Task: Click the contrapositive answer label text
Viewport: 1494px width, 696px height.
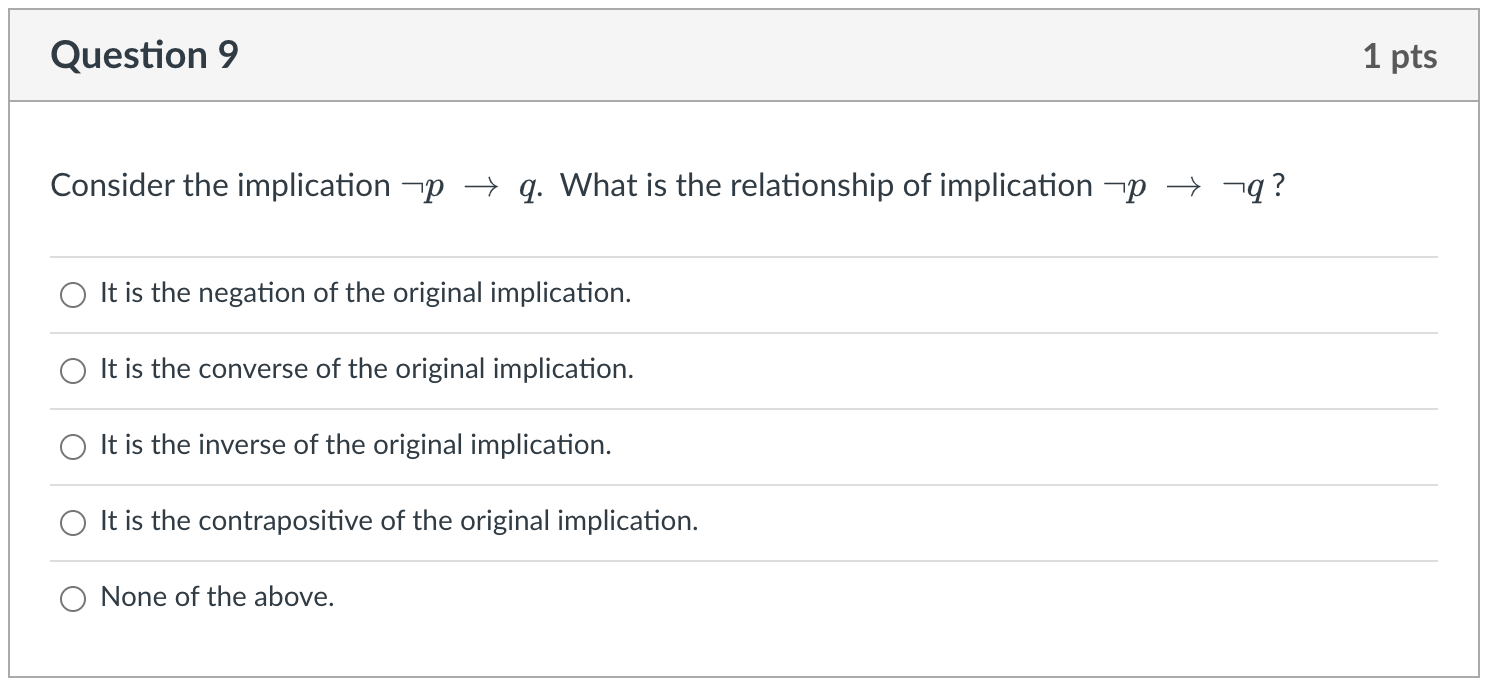Action: tap(399, 521)
